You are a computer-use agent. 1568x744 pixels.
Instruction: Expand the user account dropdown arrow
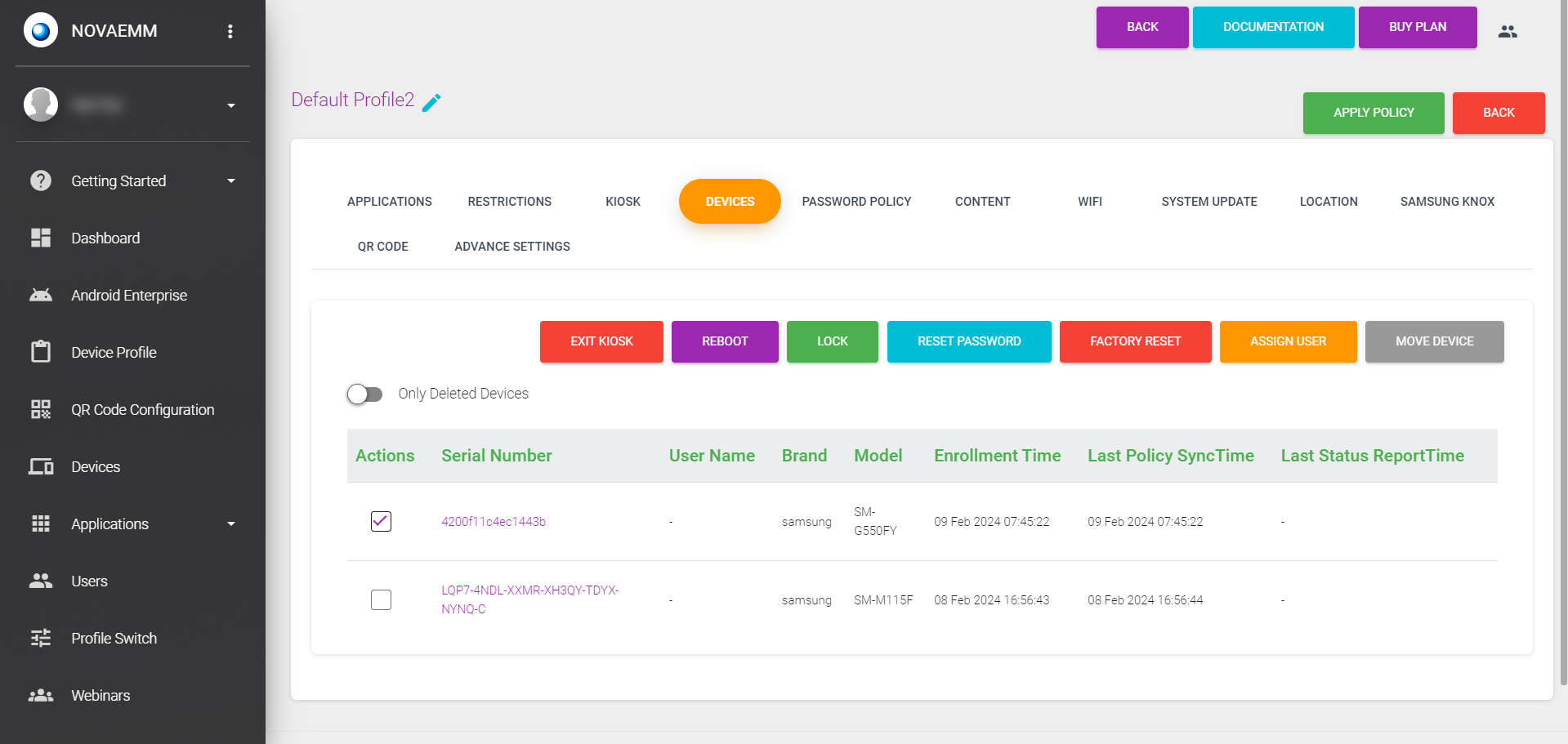point(231,105)
